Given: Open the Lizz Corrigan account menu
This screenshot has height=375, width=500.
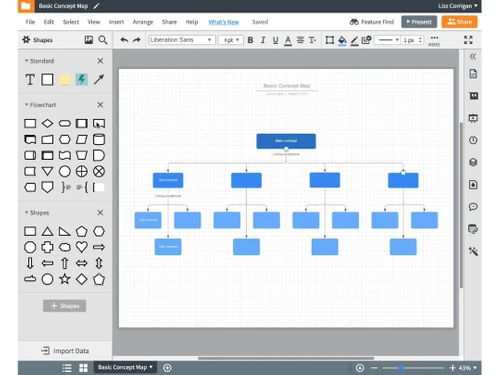Looking at the screenshot, I should (x=457, y=6).
